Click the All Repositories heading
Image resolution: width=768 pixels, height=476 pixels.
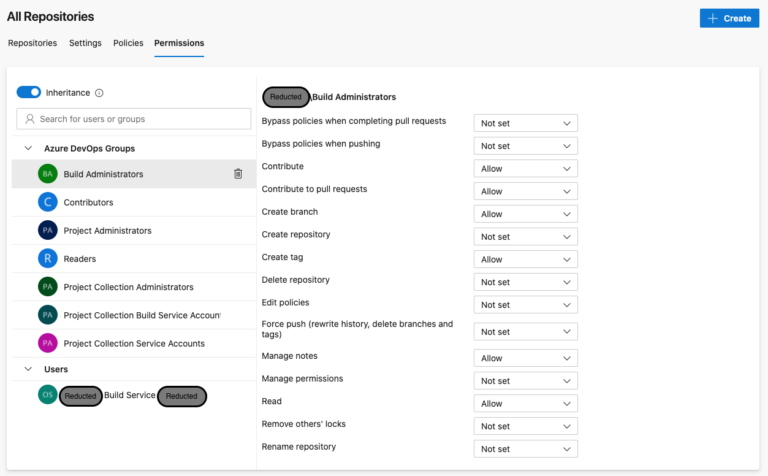(x=50, y=17)
